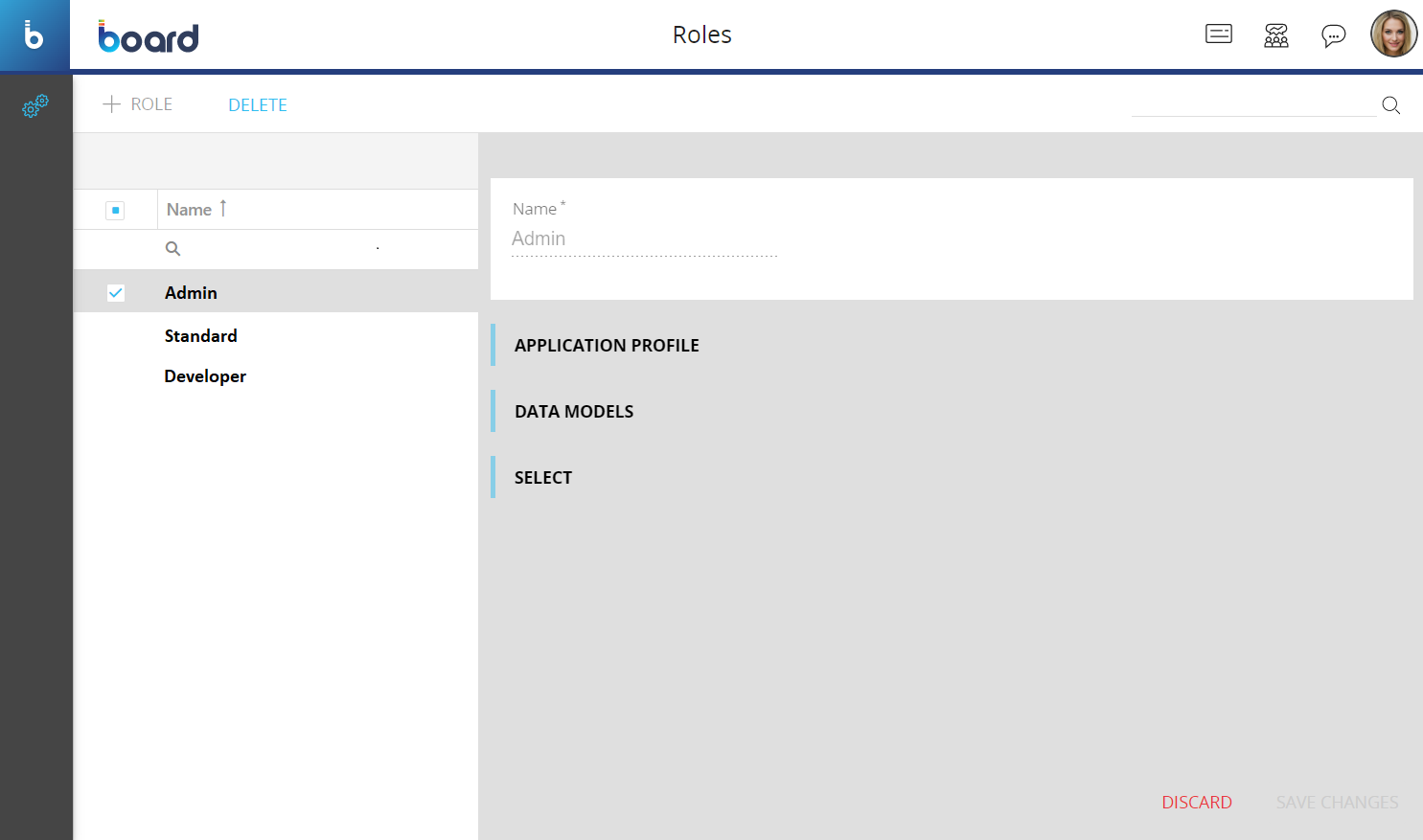Viewport: 1423px width, 840px height.
Task: Uncheck the Admin role checkbox
Action: pyautogui.click(x=115, y=293)
